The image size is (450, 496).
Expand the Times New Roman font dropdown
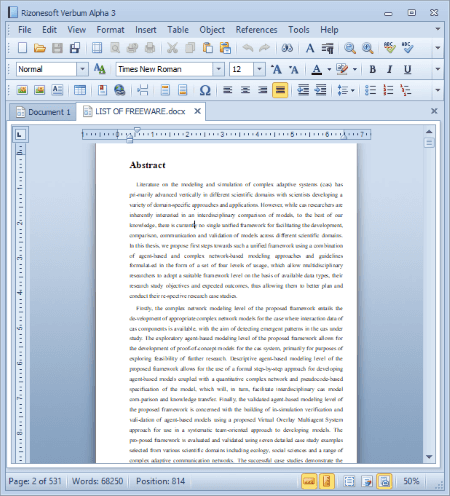click(x=218, y=69)
